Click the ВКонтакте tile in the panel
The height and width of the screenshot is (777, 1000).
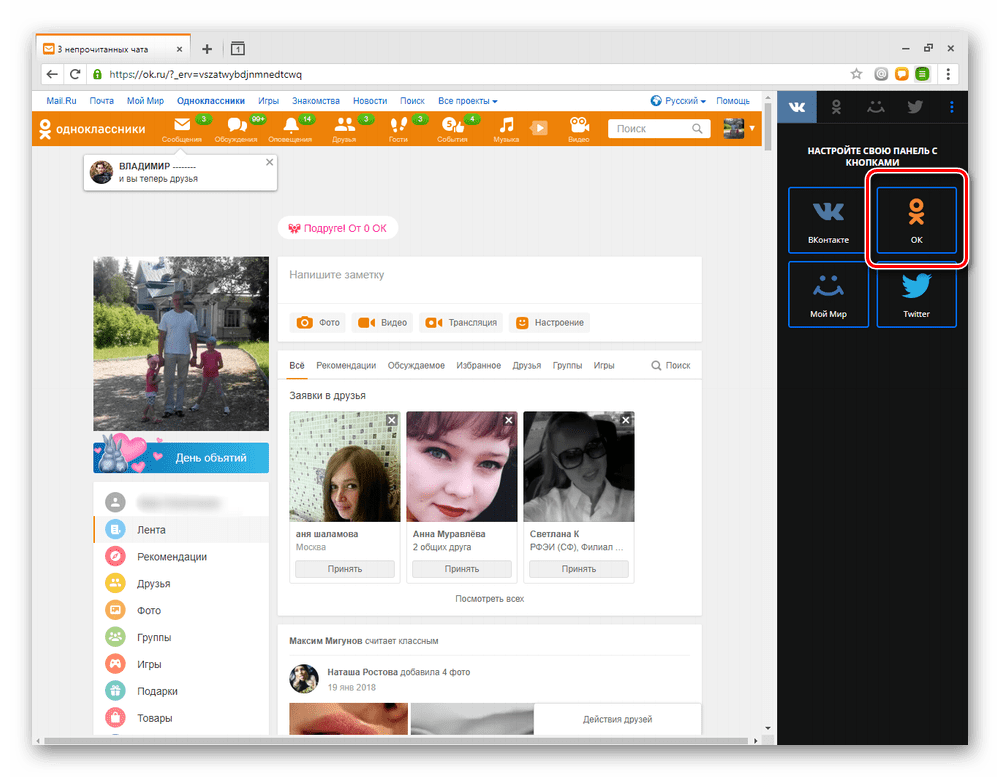[828, 220]
